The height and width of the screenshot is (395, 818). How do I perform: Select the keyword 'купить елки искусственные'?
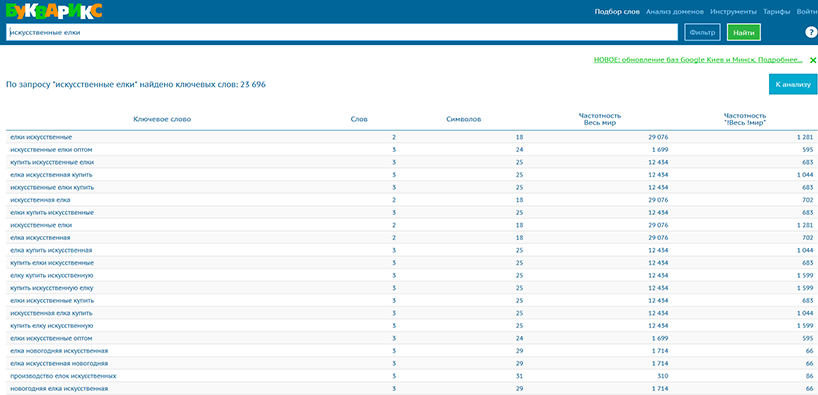pyautogui.click(x=52, y=262)
